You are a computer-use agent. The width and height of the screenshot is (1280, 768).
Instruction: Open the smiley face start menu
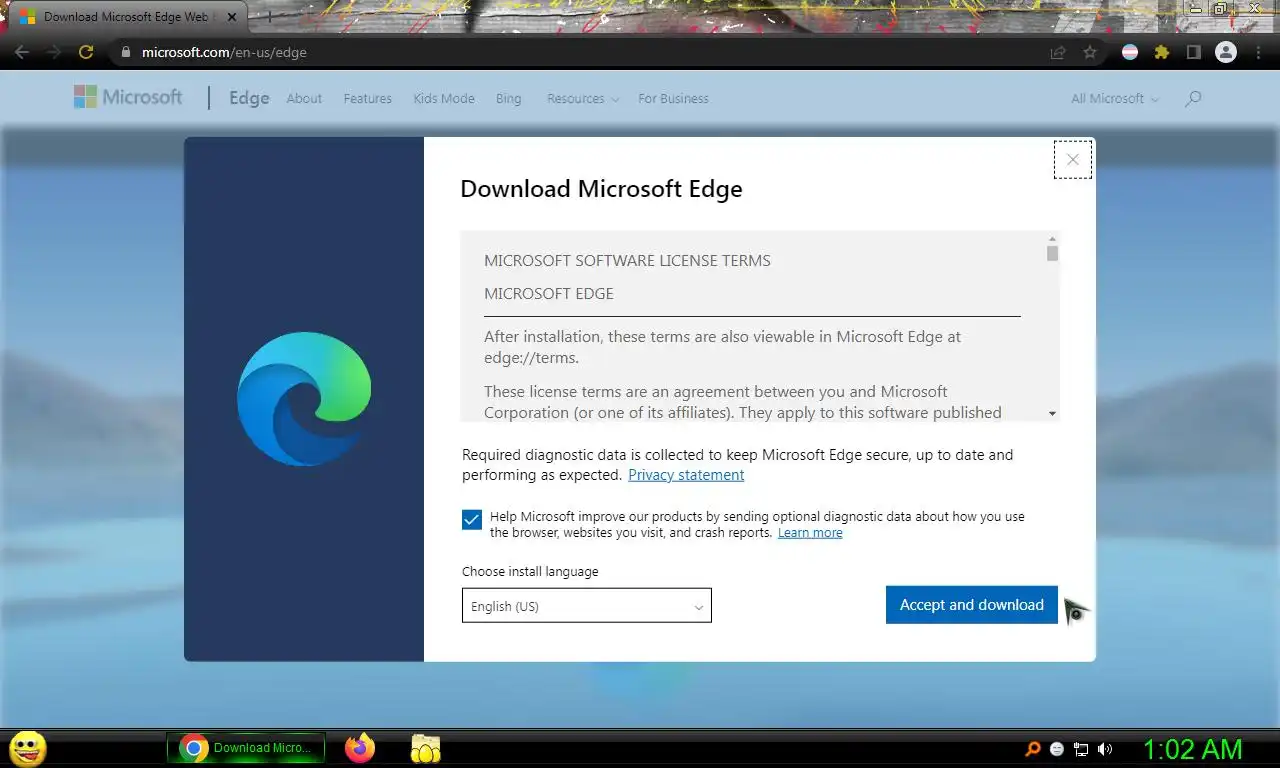pos(27,748)
